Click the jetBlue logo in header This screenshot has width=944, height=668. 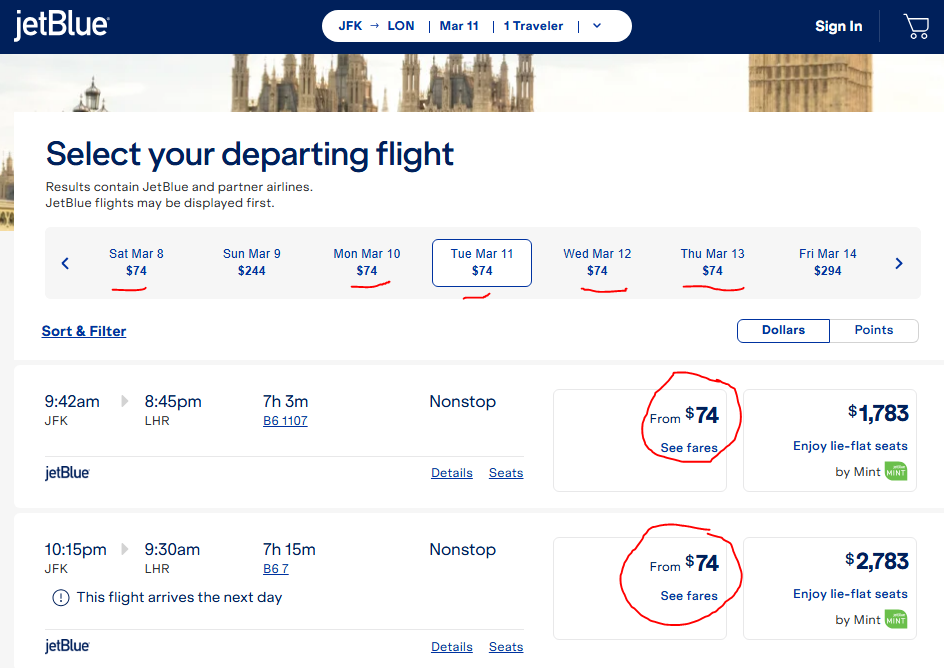point(61,25)
